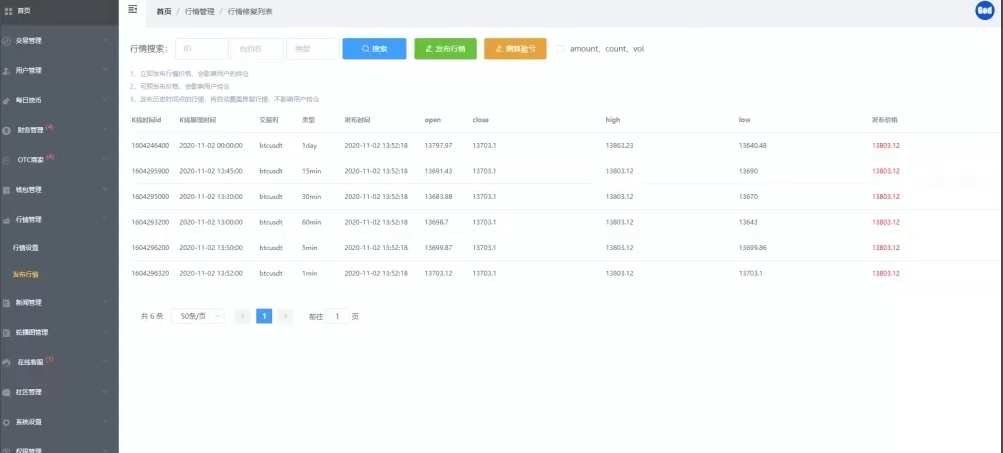Select the 发布行情 submenu item
Viewport: 1003px width, 453px height.
tap(26, 274)
